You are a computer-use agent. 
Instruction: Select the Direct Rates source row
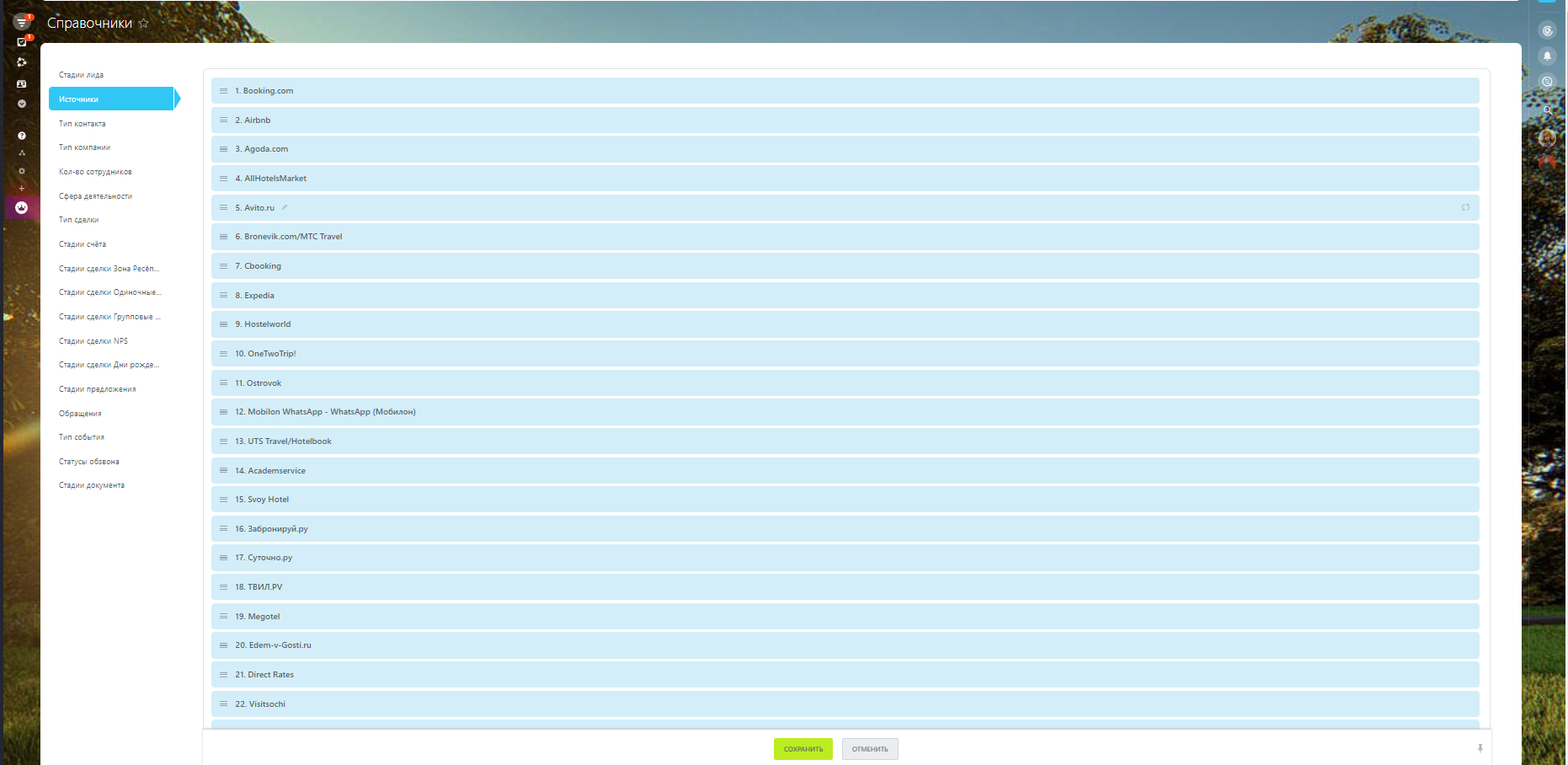845,675
